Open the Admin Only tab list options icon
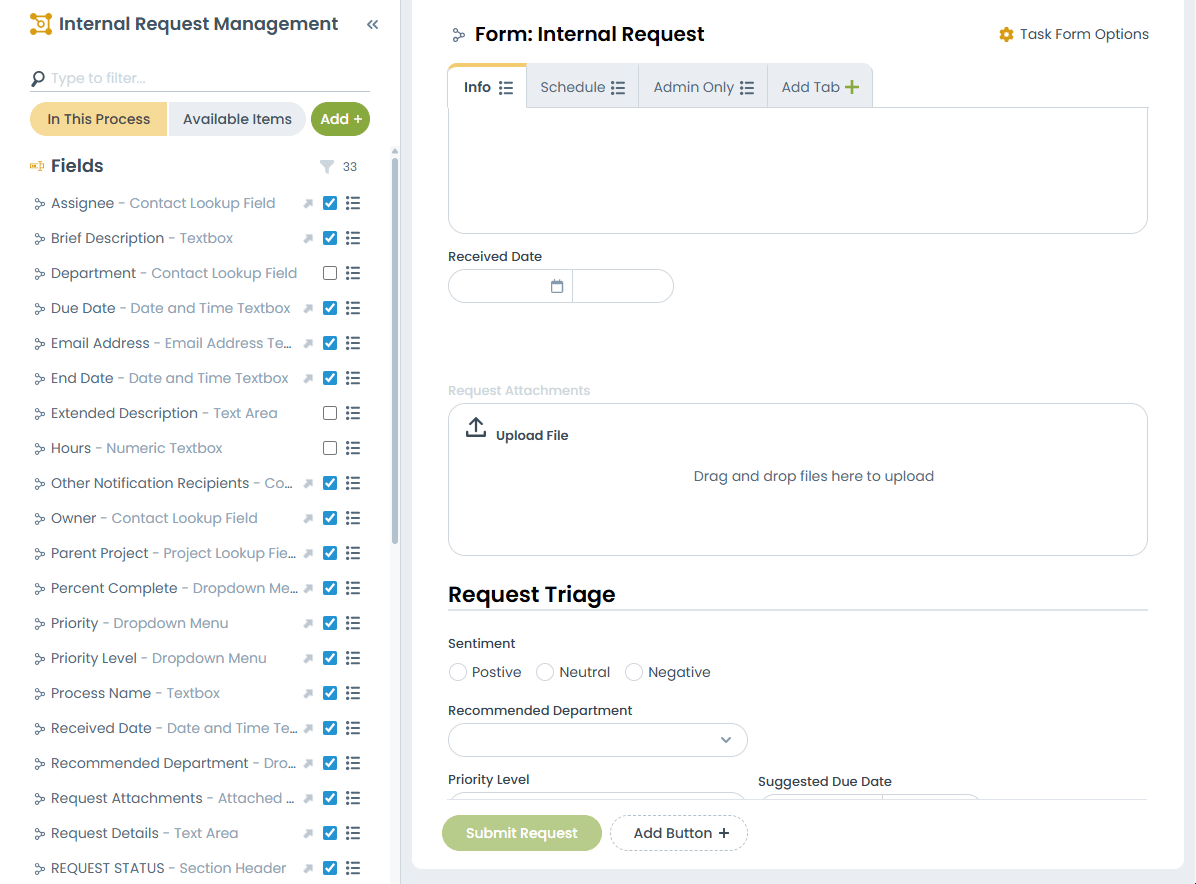This screenshot has height=884, width=1196. (x=747, y=88)
